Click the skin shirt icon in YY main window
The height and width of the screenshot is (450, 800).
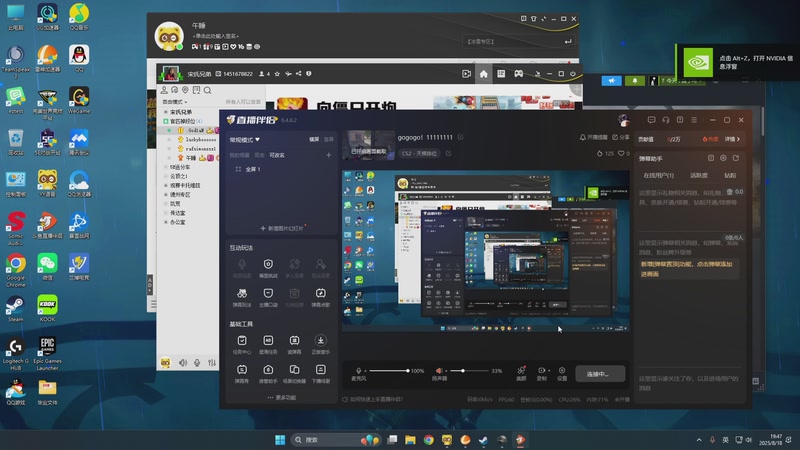pyautogui.click(x=534, y=19)
